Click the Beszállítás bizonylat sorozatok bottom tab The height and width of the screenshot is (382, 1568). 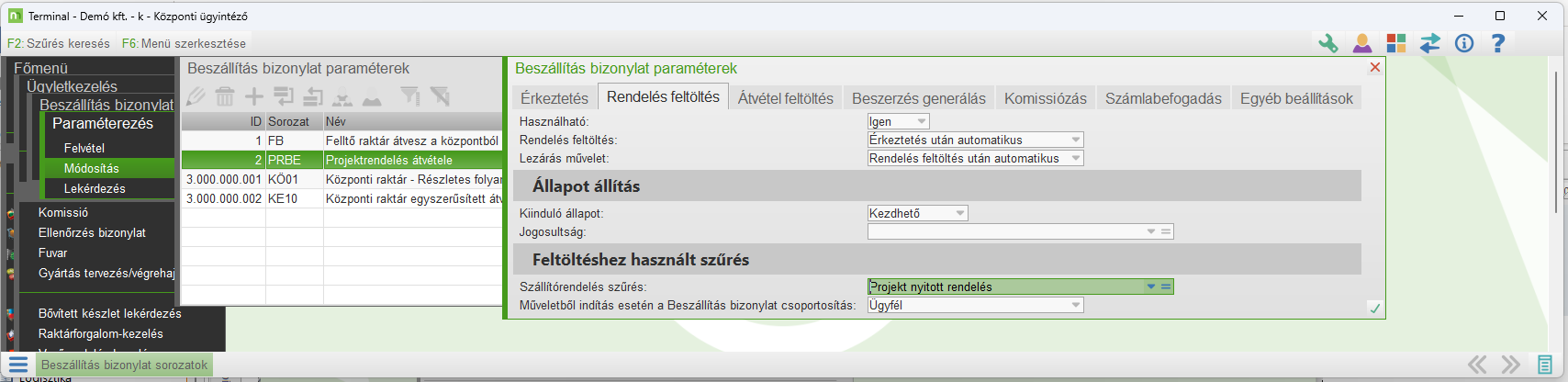coord(124,365)
